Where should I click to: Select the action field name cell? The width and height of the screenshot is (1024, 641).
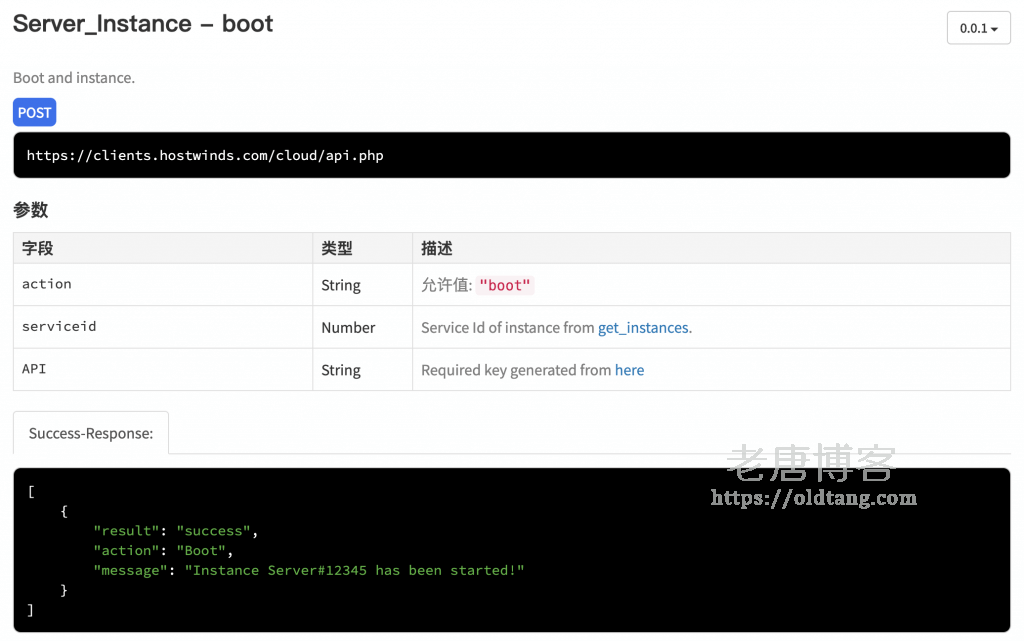tap(47, 284)
